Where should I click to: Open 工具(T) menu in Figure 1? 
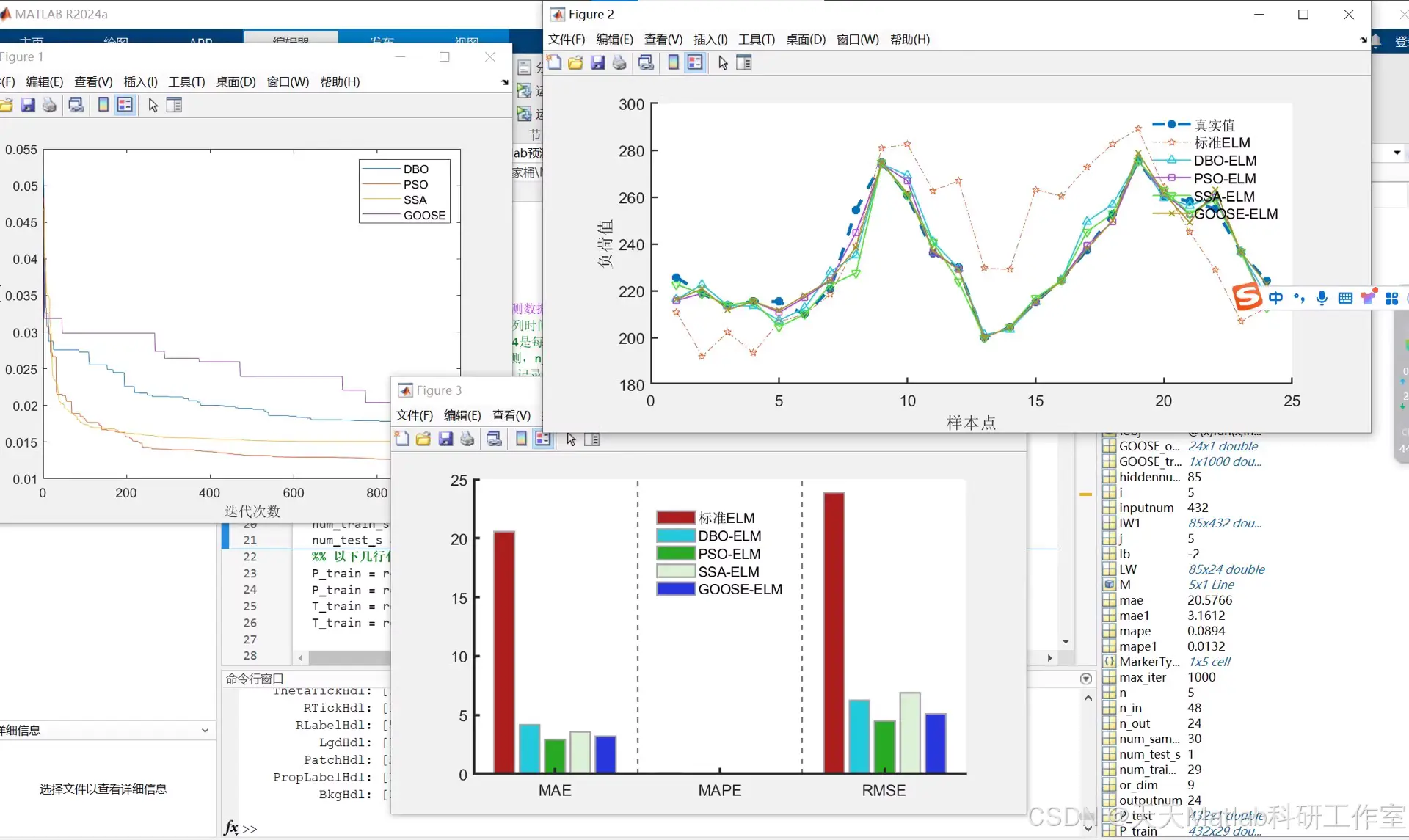pos(186,82)
